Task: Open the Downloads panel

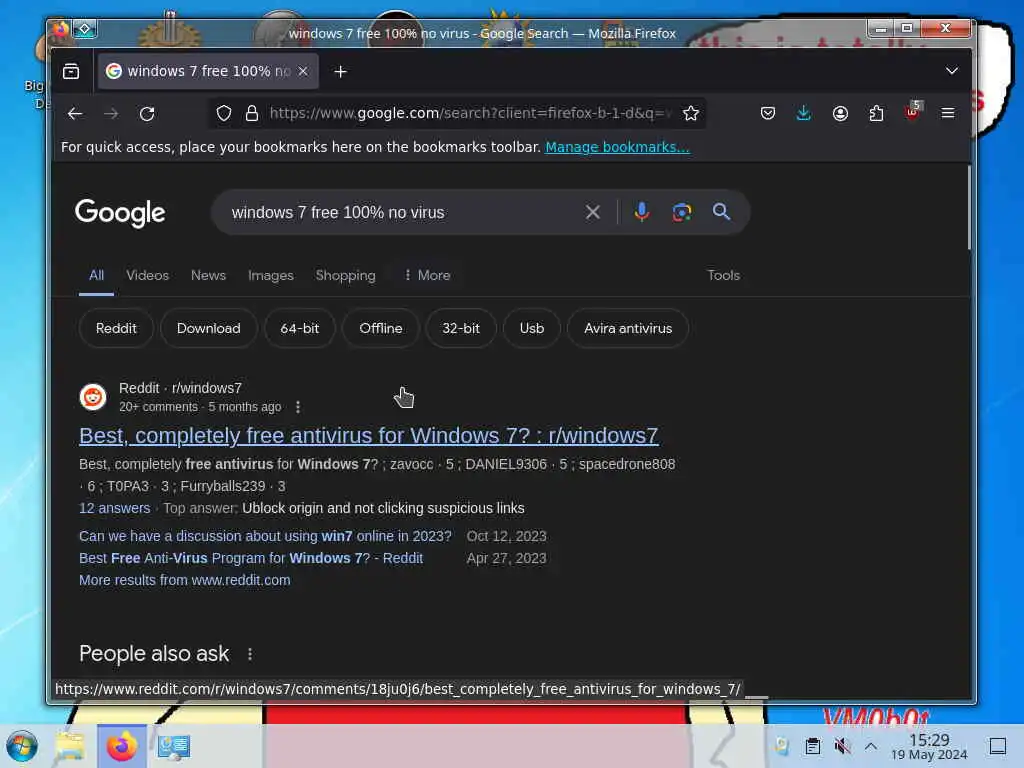Action: tap(804, 114)
